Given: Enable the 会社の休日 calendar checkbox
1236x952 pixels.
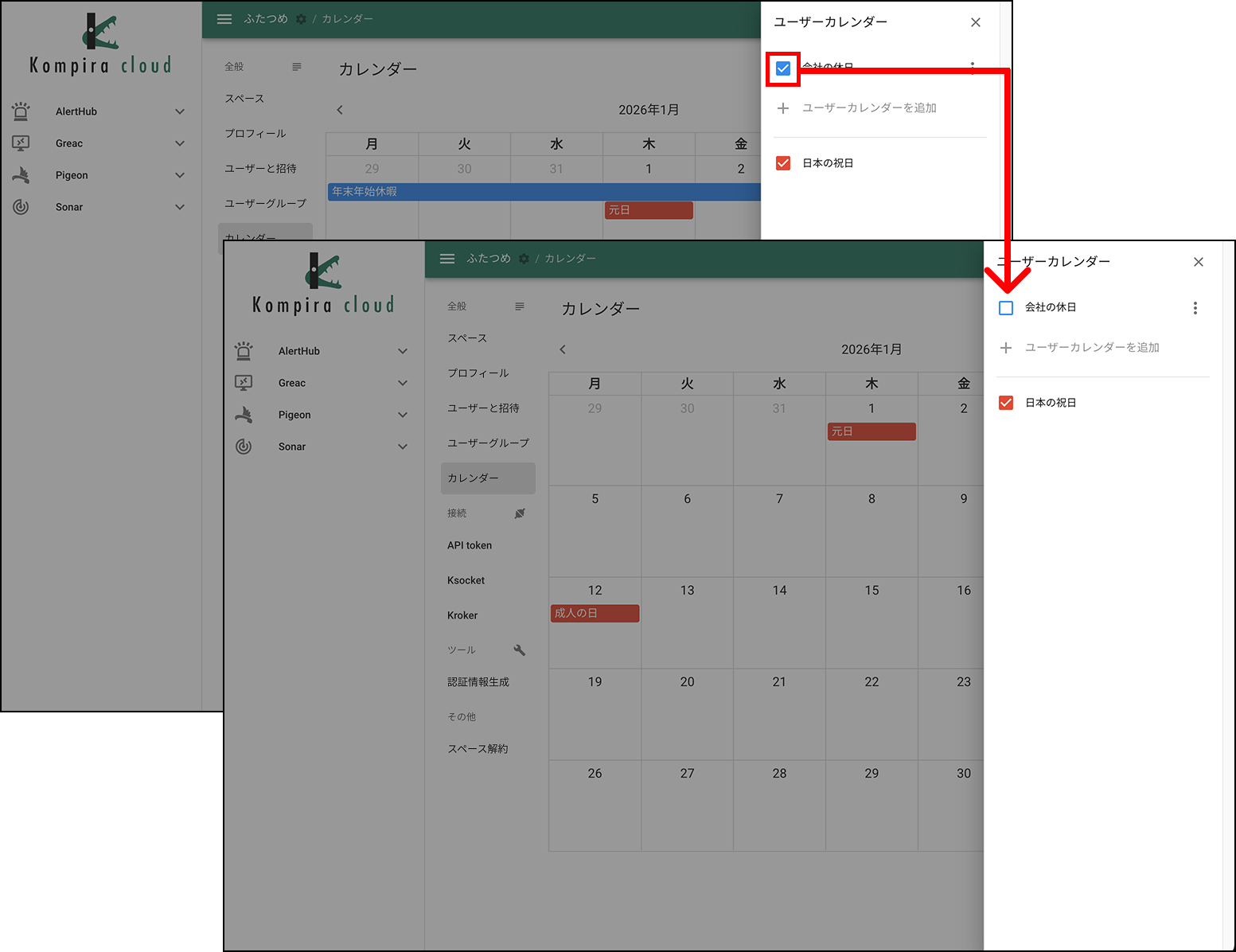Looking at the screenshot, I should click(1006, 307).
